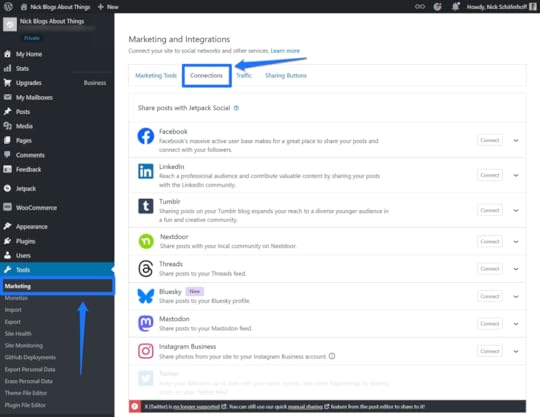Connect the Bluesky account

coord(490,296)
